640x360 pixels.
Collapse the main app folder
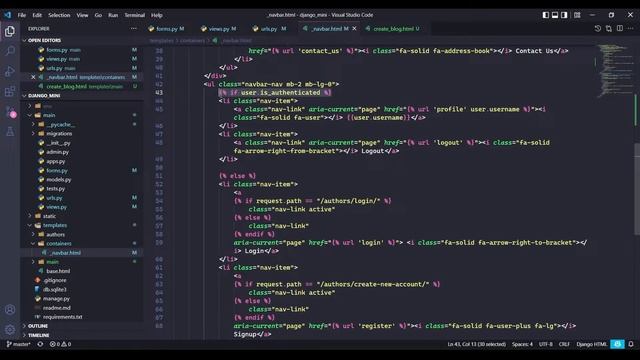pyautogui.click(x=49, y=115)
